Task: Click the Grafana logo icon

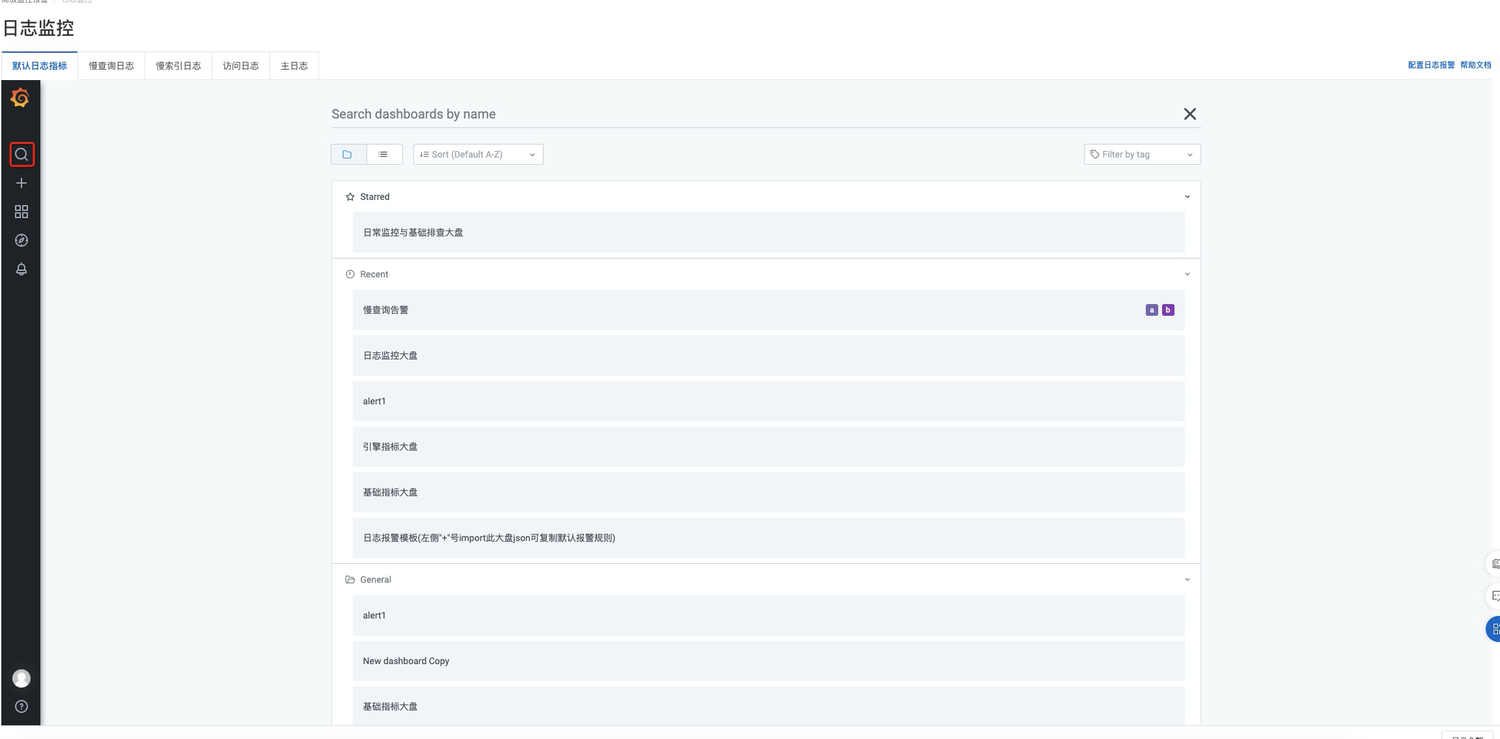Action: [20, 98]
